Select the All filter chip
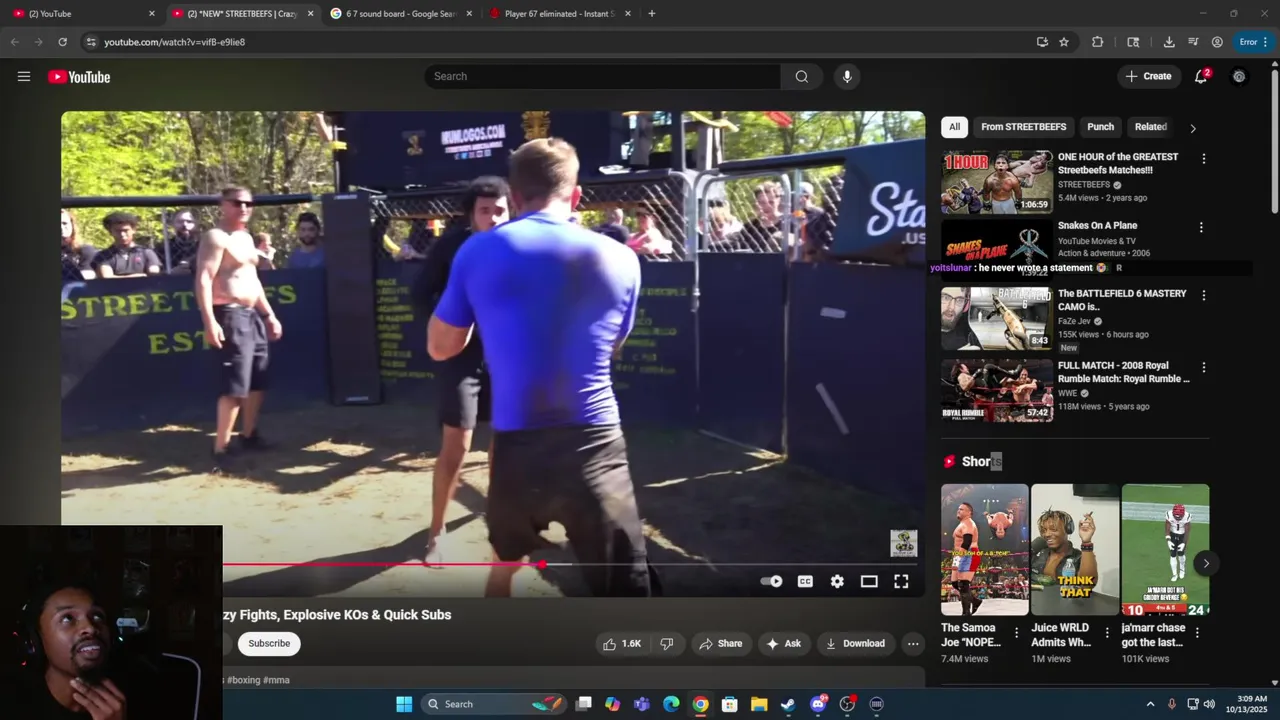This screenshot has width=1280, height=720. point(954,127)
